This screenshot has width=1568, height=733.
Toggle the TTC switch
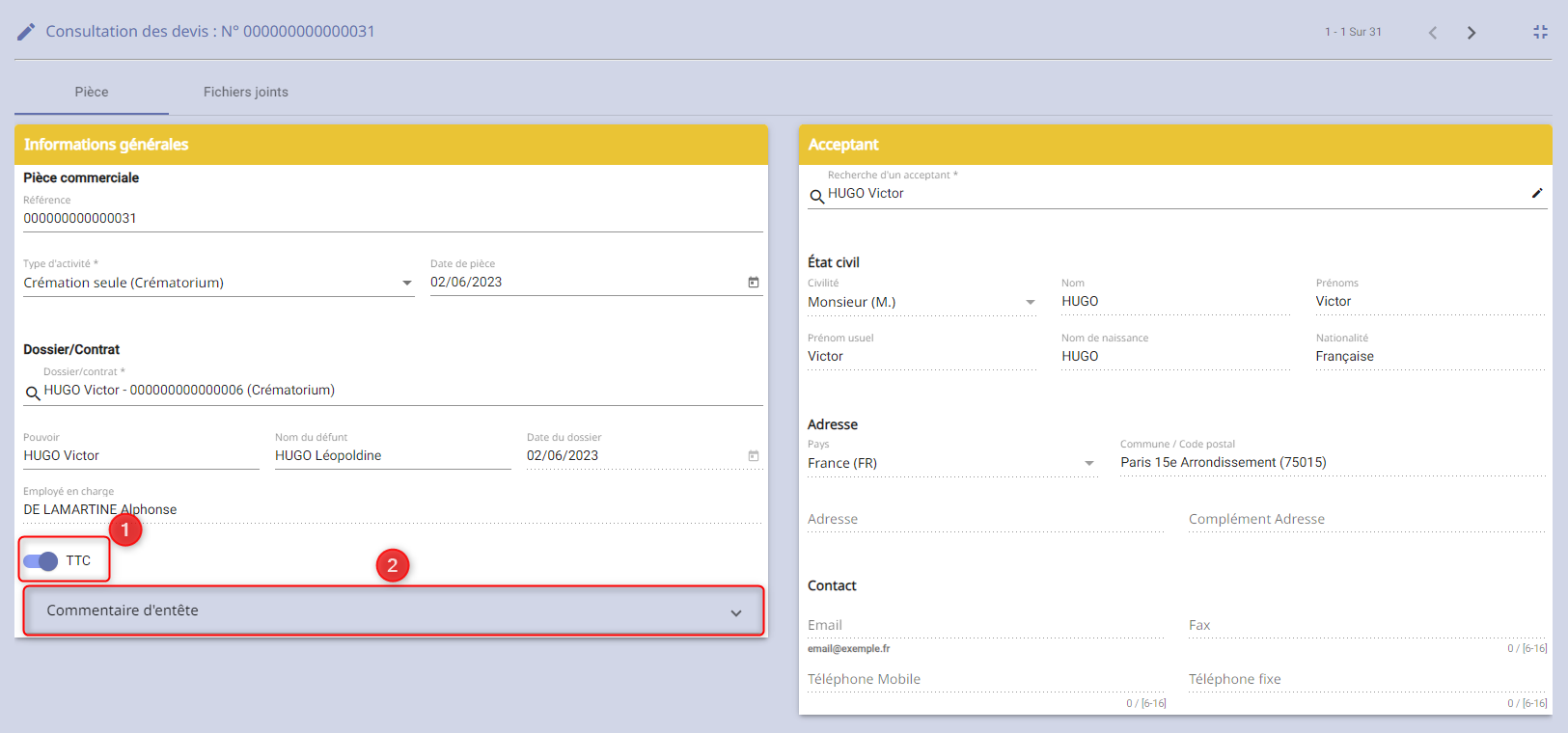(x=41, y=561)
